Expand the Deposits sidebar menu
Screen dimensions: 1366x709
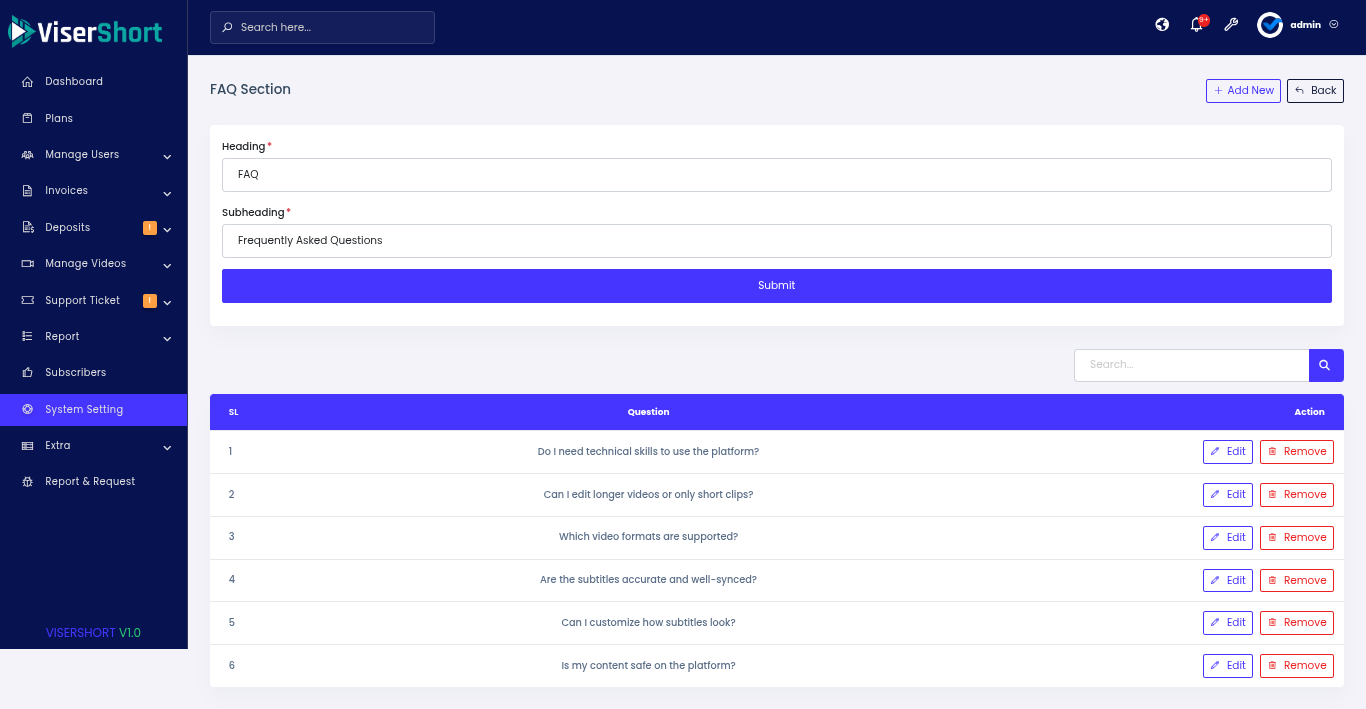(x=93, y=228)
